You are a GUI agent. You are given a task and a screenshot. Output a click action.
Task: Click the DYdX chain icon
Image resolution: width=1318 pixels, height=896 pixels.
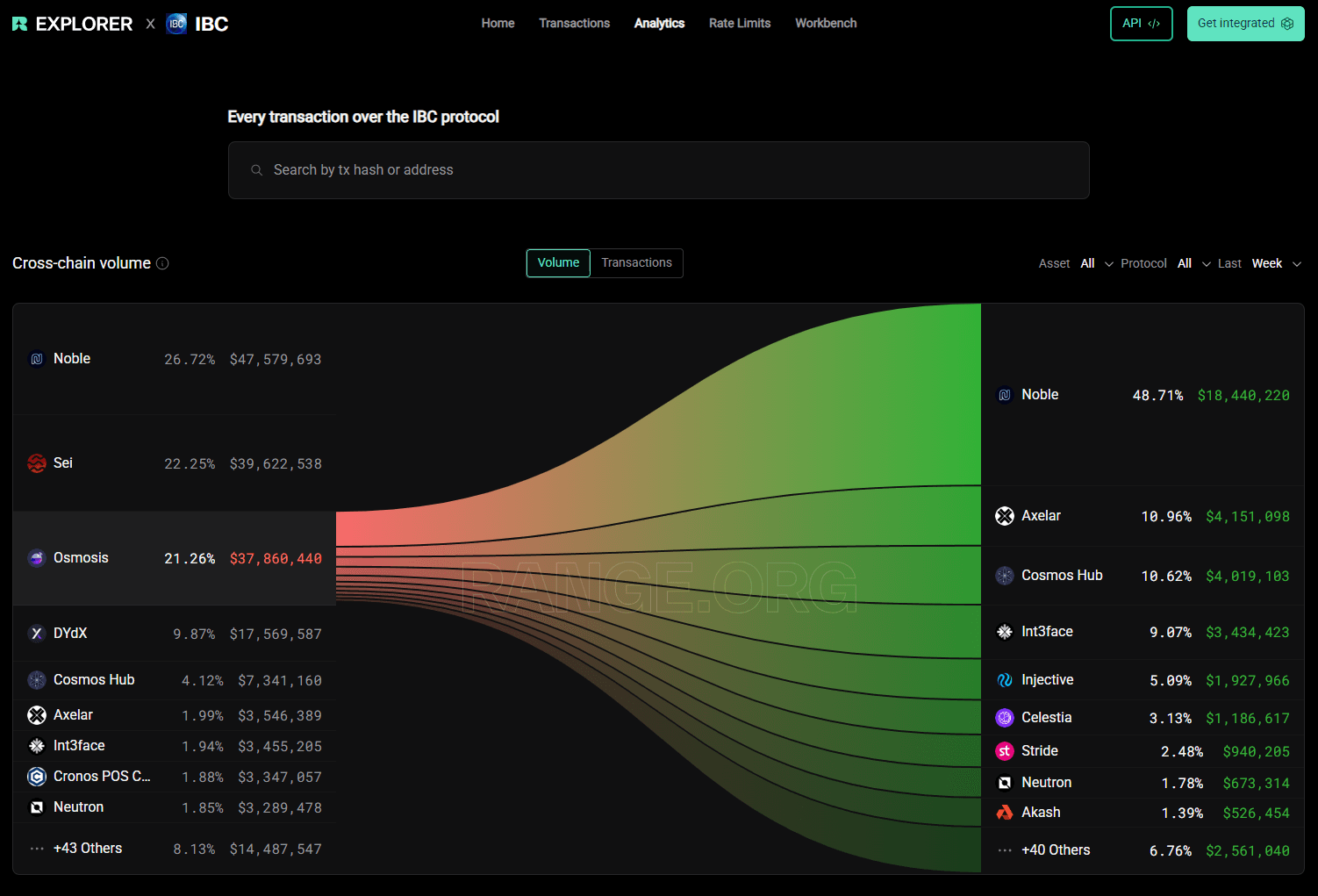point(37,634)
